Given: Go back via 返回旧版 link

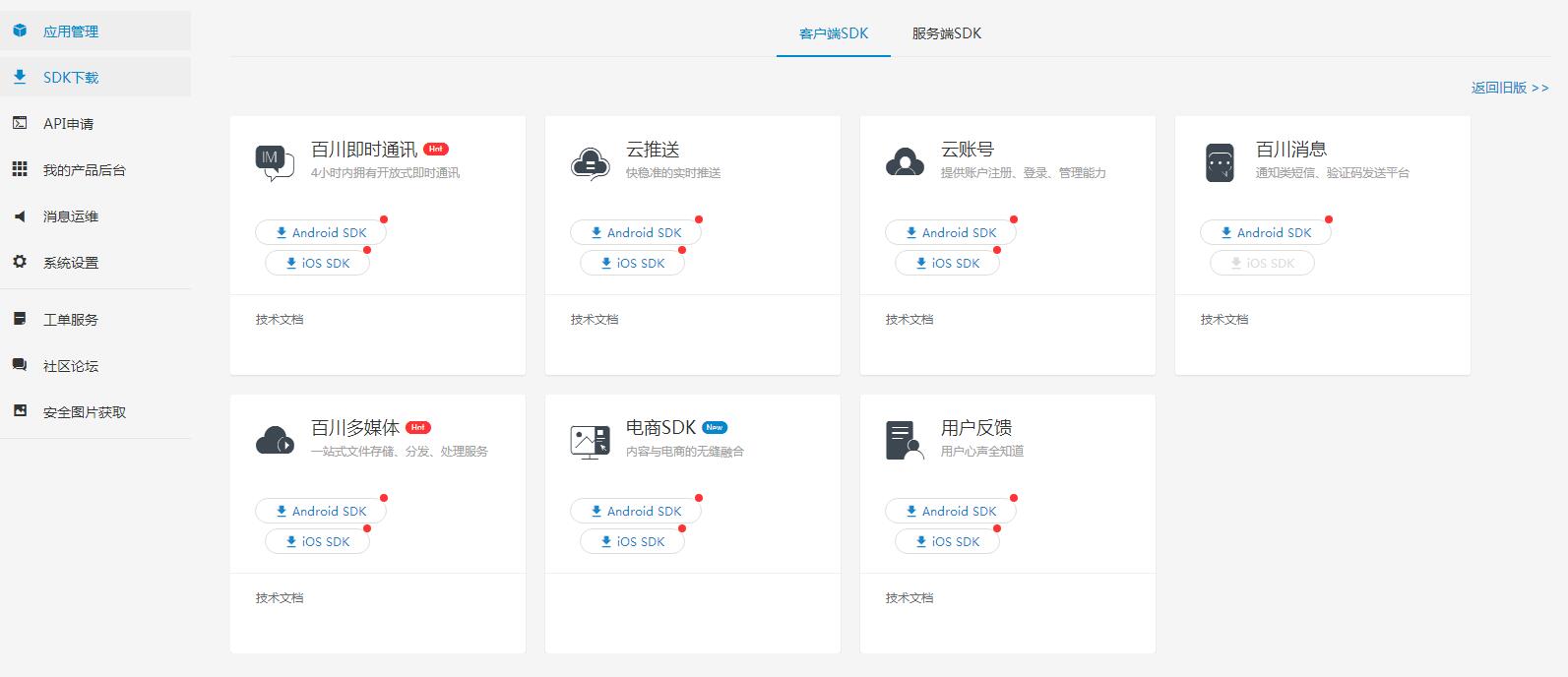Looking at the screenshot, I should point(1510,88).
